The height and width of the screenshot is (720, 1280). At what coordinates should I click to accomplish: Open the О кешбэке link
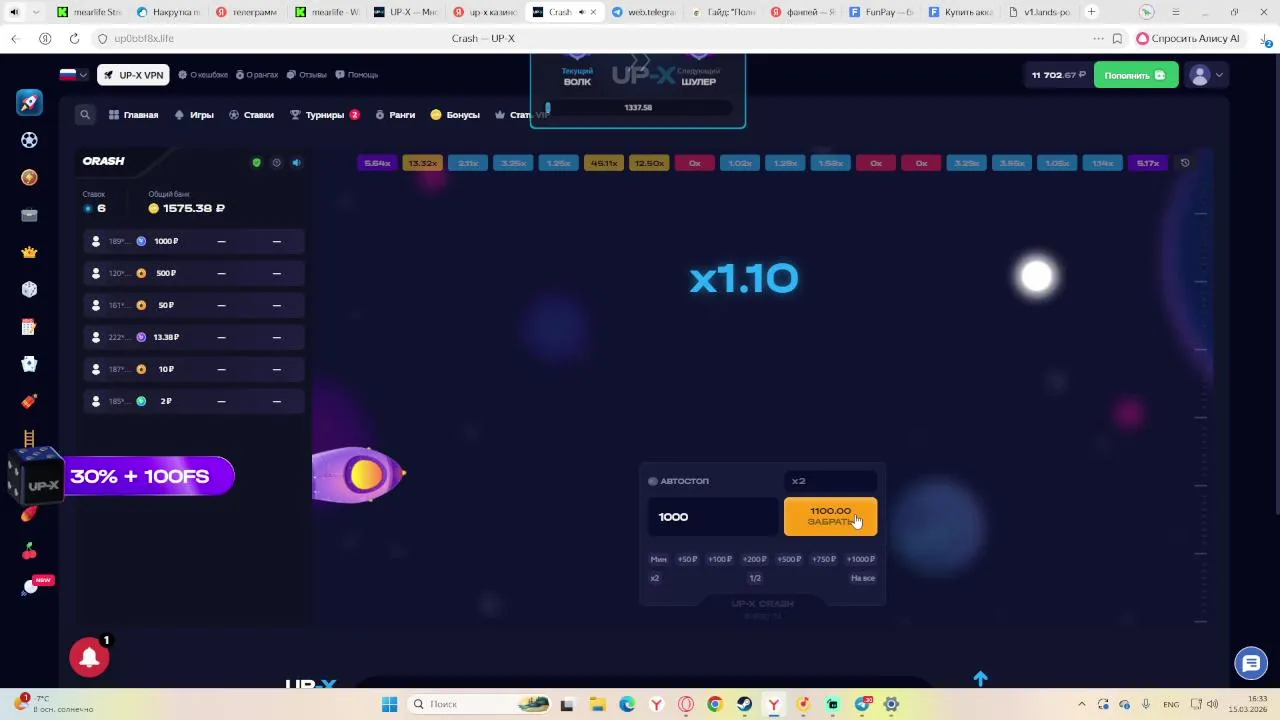(x=203, y=75)
